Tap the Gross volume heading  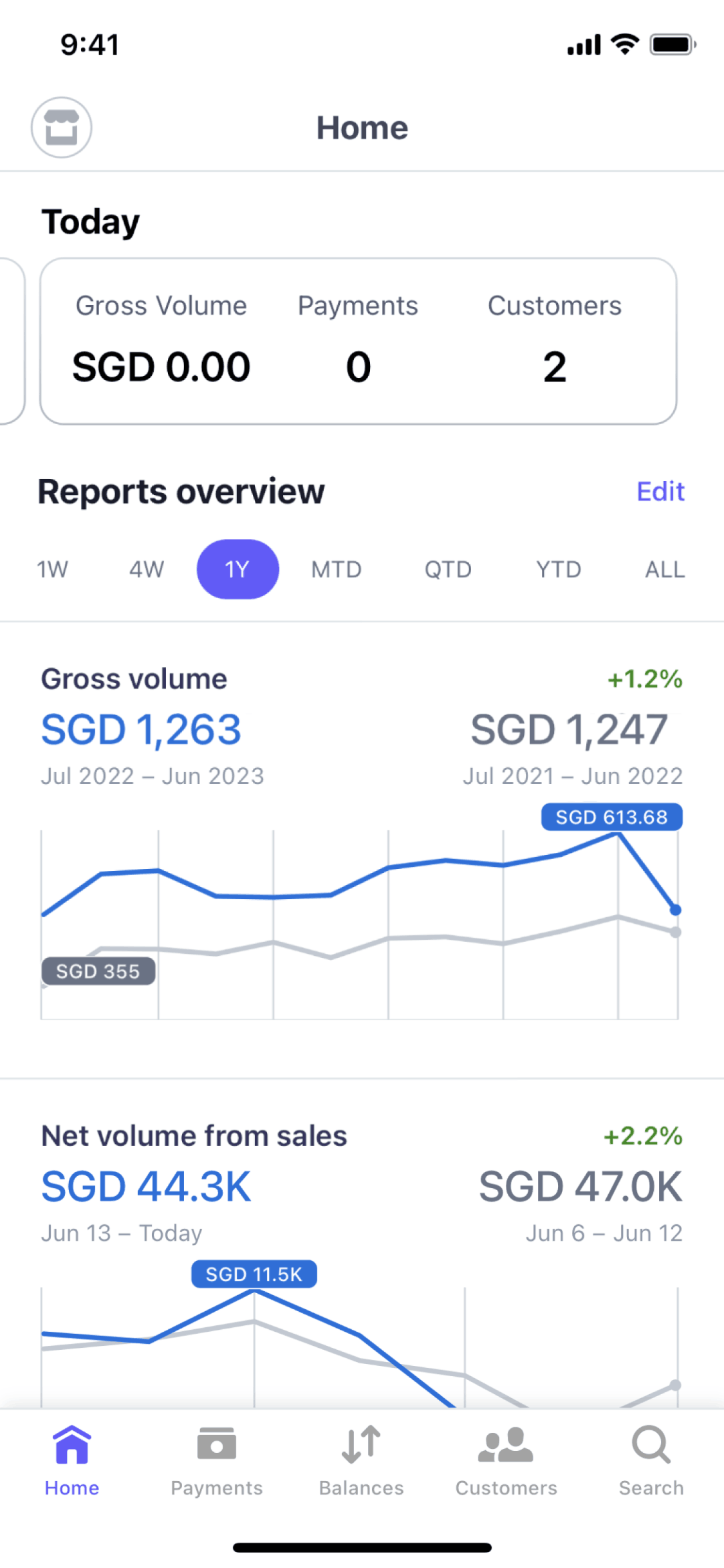point(134,679)
